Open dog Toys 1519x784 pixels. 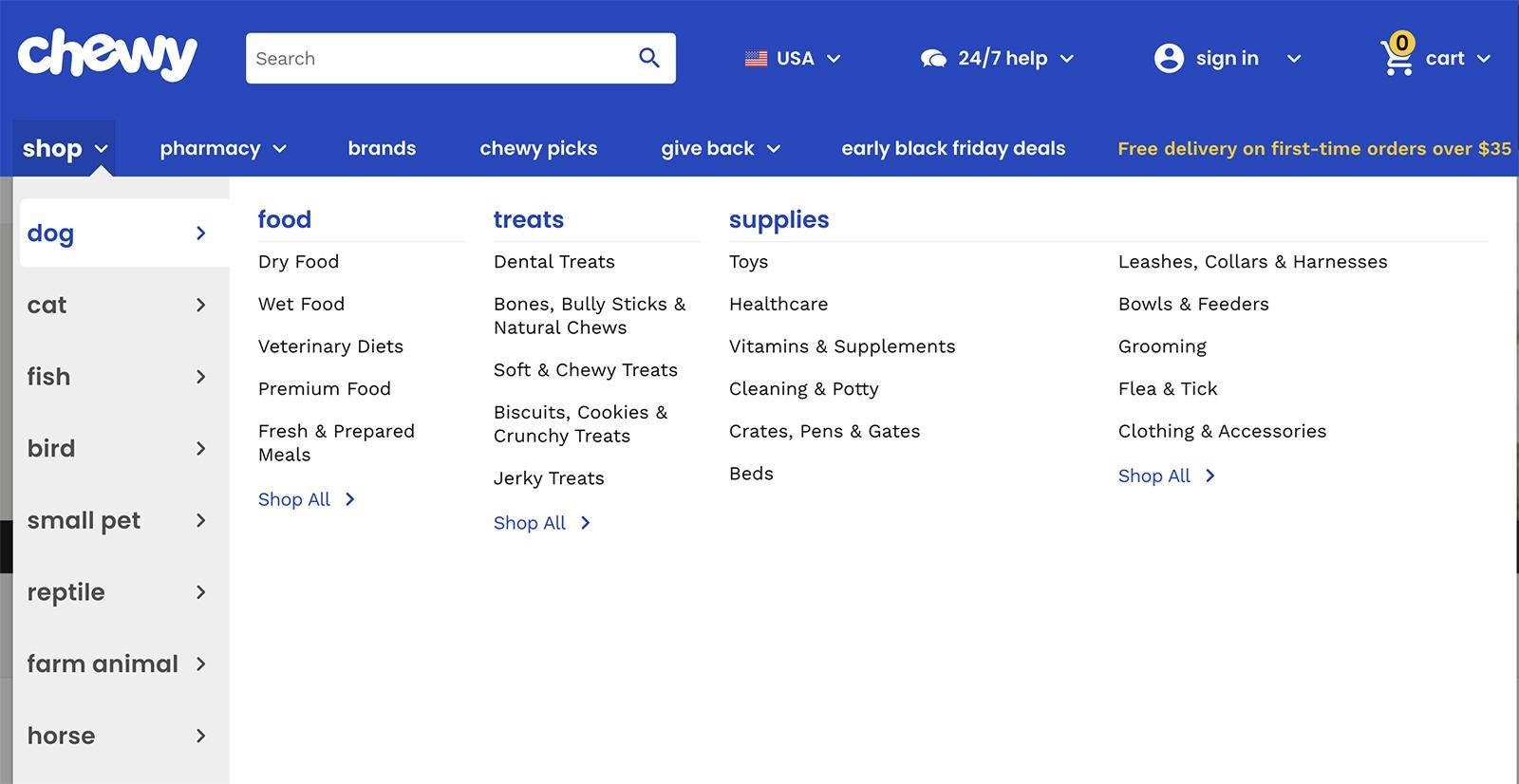coord(749,262)
